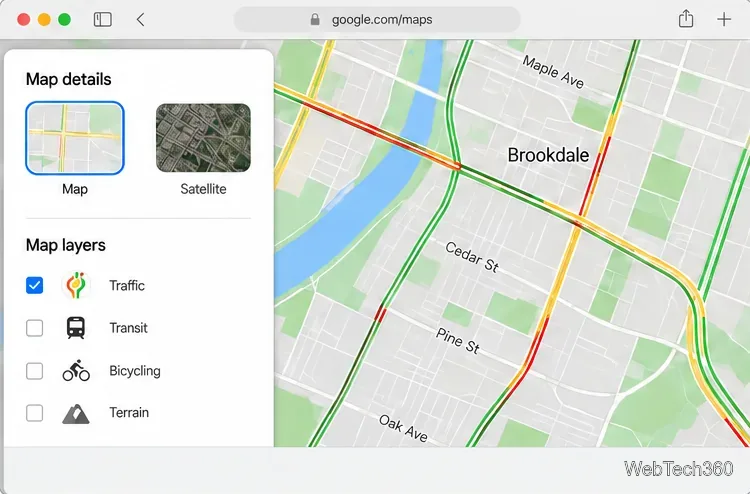Click the Maple Ave street label
The height and width of the screenshot is (494, 750).
[x=553, y=72]
